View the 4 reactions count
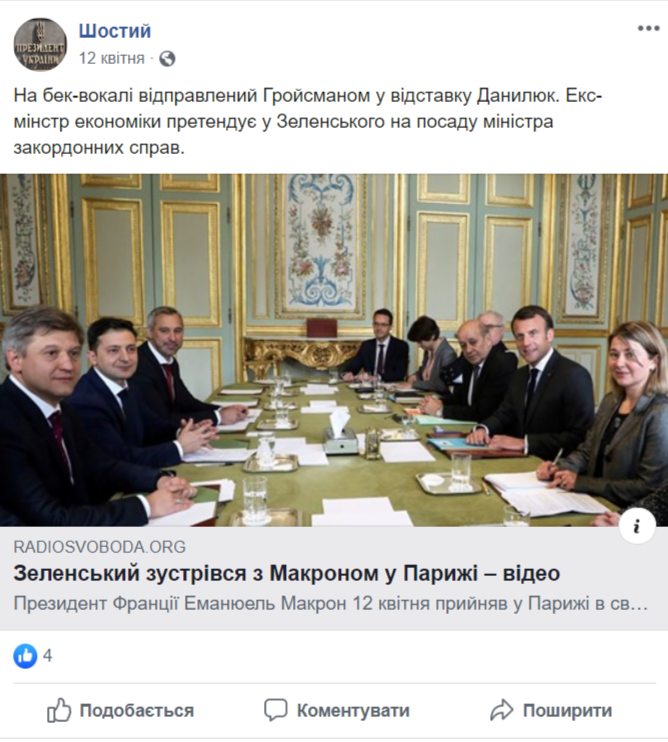This screenshot has width=668, height=742. [x=47, y=656]
